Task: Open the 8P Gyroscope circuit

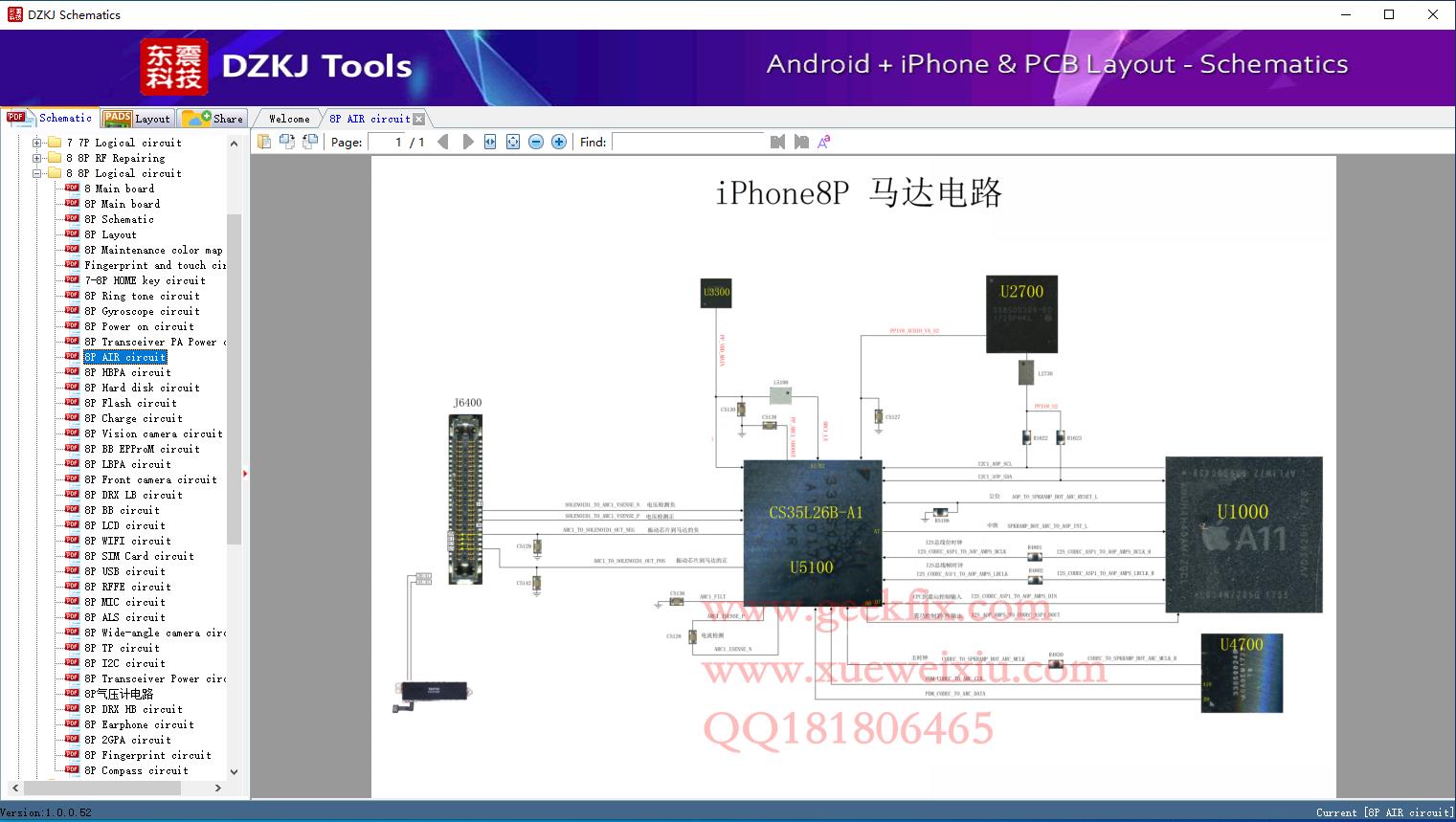Action: (x=142, y=311)
